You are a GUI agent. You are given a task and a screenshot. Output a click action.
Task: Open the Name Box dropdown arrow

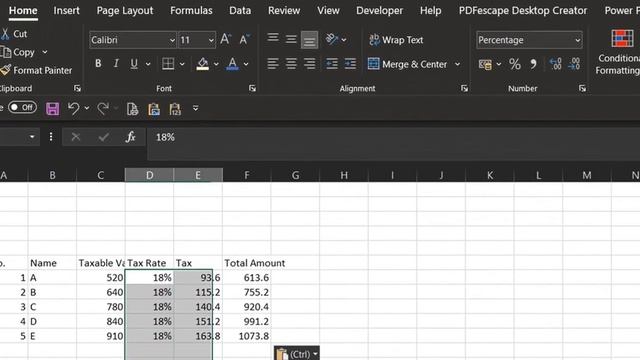click(32, 137)
